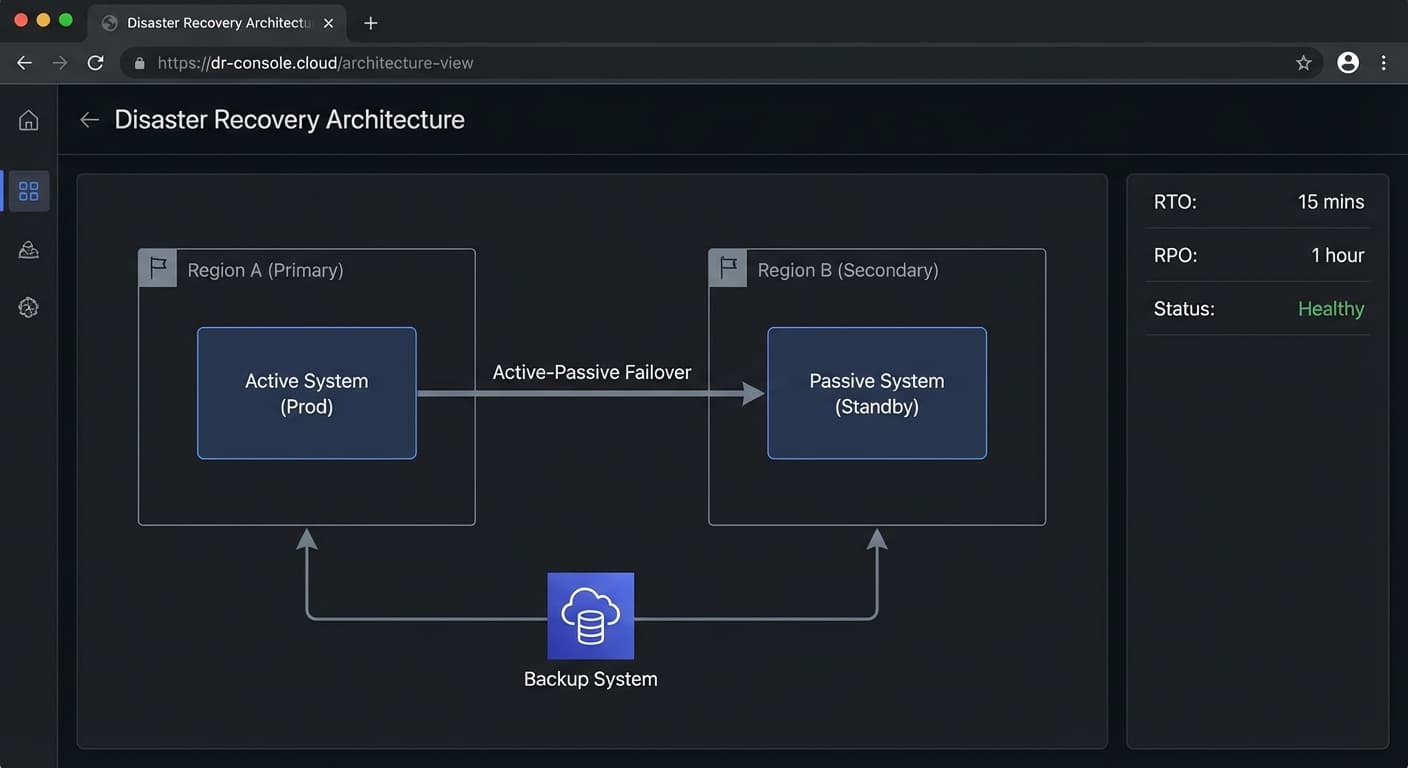Open the browser three-dot menu

1384,63
